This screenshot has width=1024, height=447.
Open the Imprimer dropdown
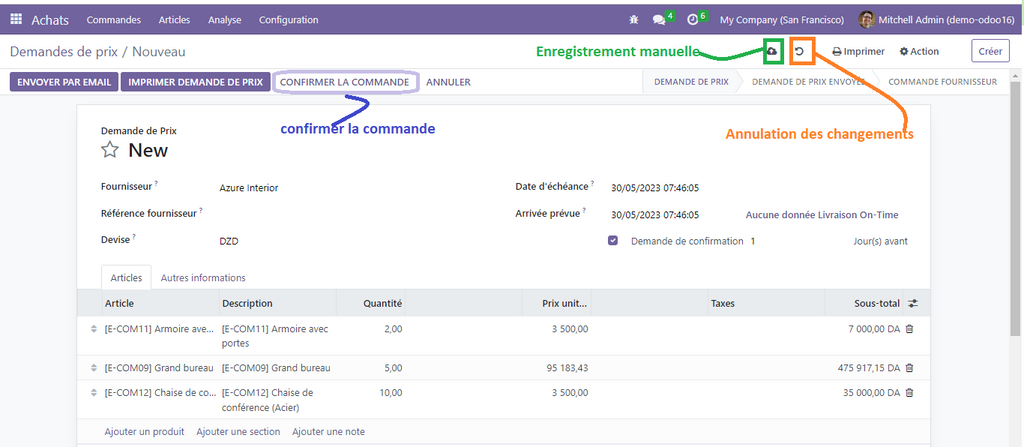[x=858, y=52]
